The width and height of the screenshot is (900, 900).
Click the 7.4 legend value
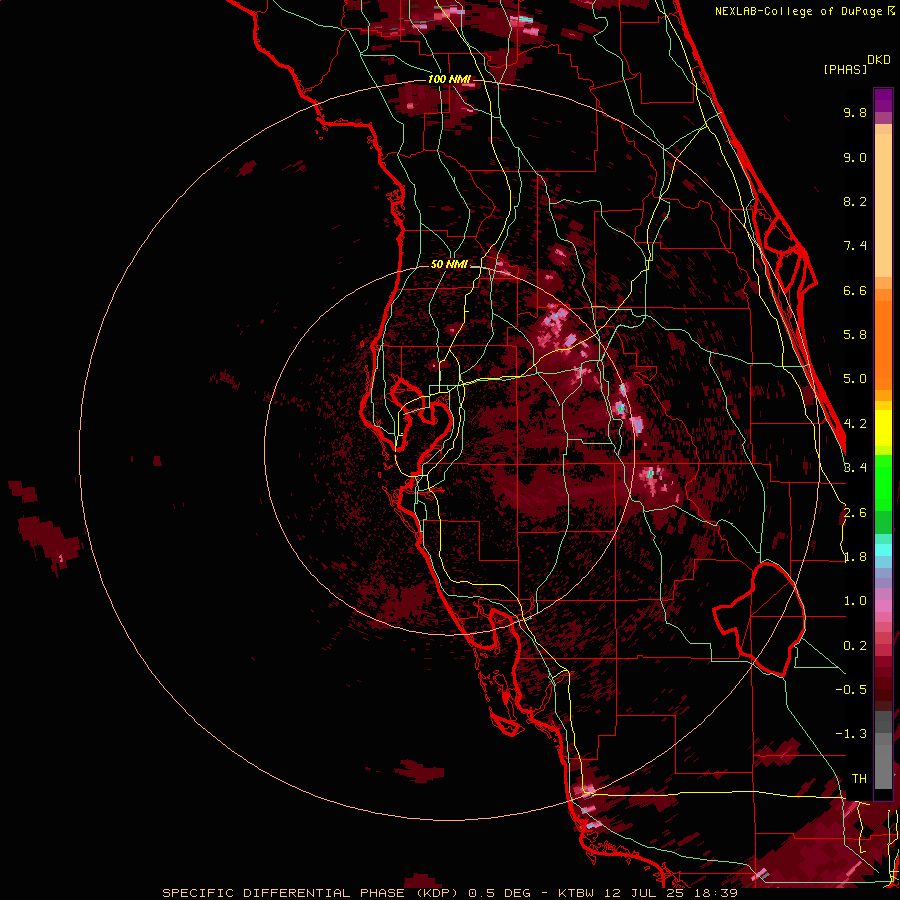point(855,246)
